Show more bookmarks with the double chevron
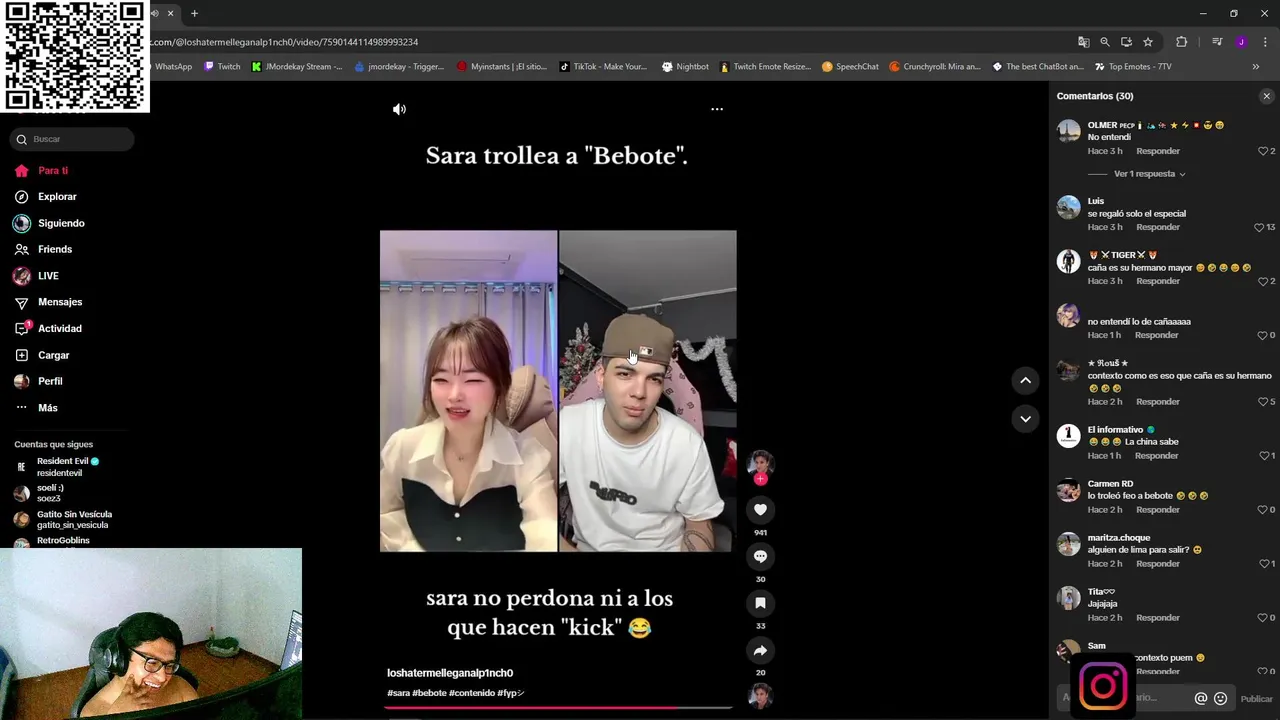Screen dimensions: 1280x720 click(x=1256, y=67)
